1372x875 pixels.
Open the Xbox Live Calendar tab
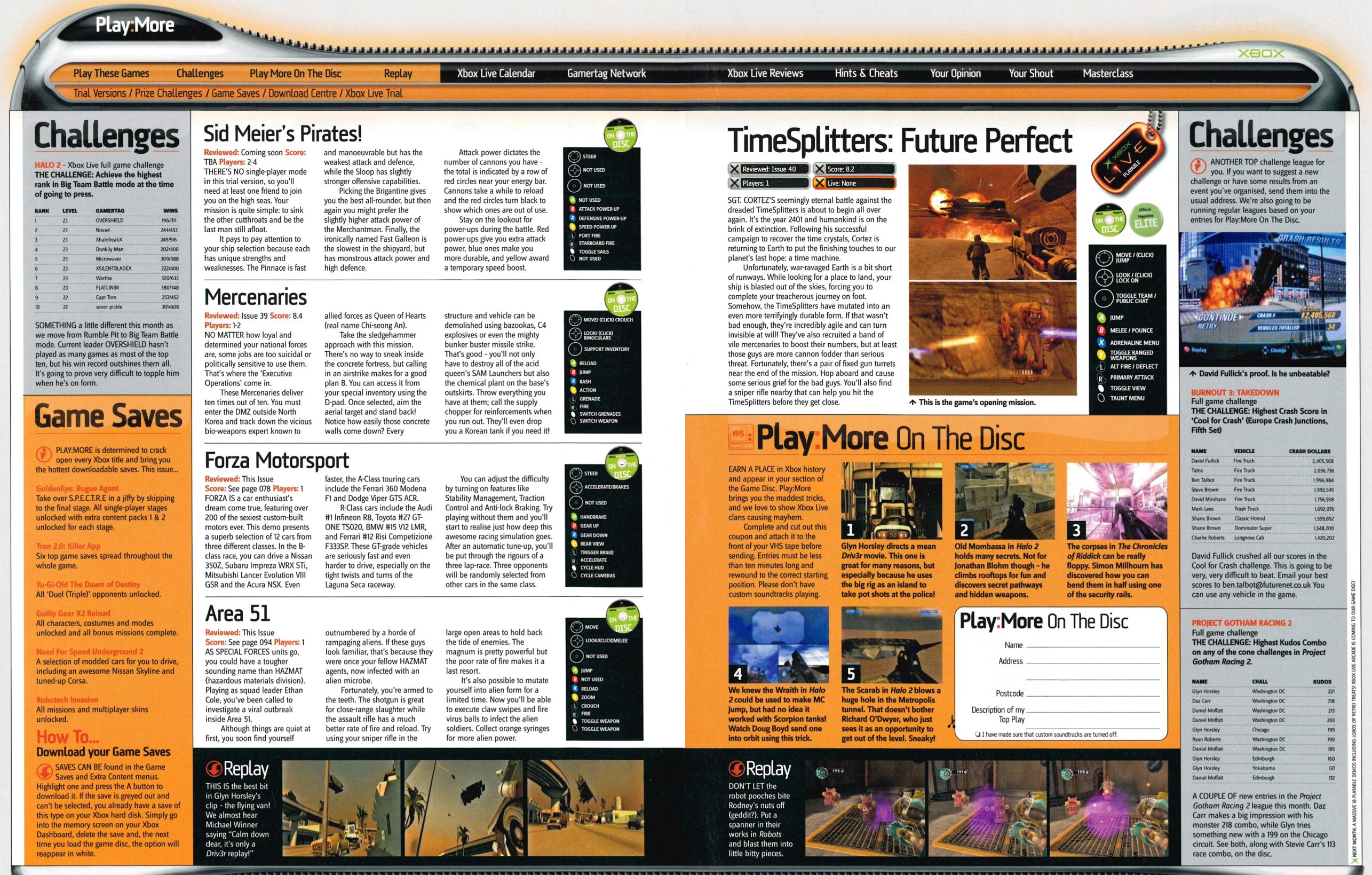(x=496, y=74)
